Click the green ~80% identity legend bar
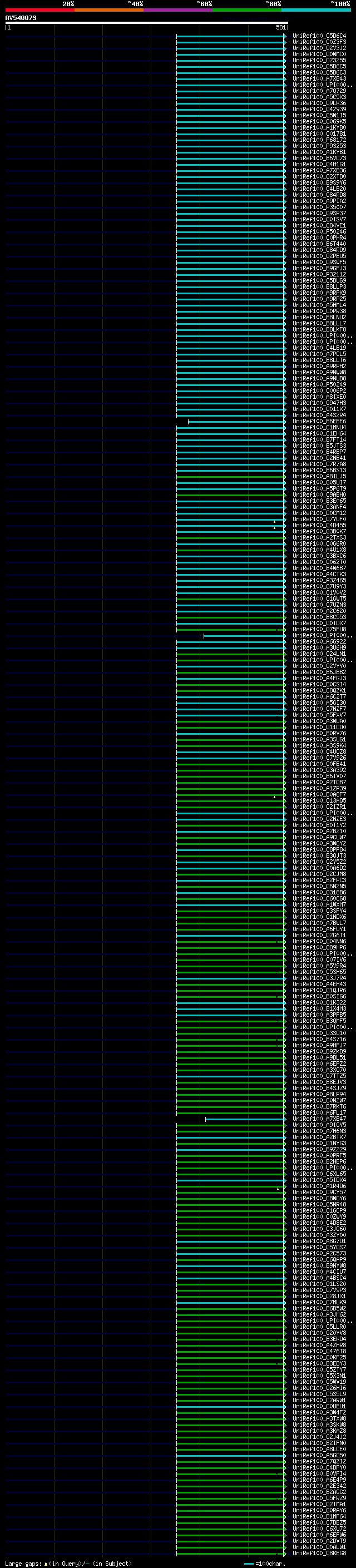The width and height of the screenshot is (356, 1568). [x=247, y=10]
